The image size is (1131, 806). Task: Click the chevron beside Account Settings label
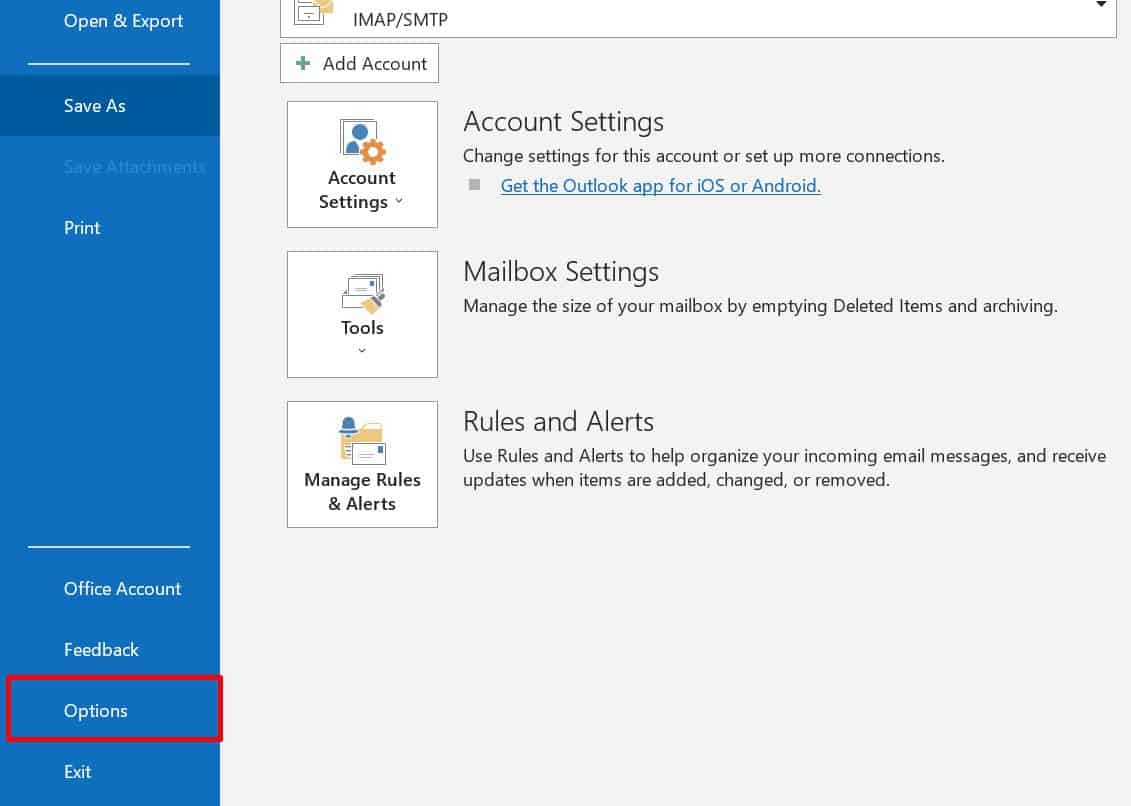[x=399, y=201]
